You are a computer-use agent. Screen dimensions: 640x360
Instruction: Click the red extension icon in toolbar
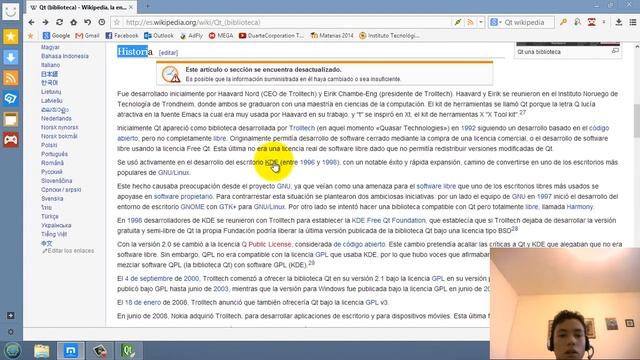click(591, 22)
